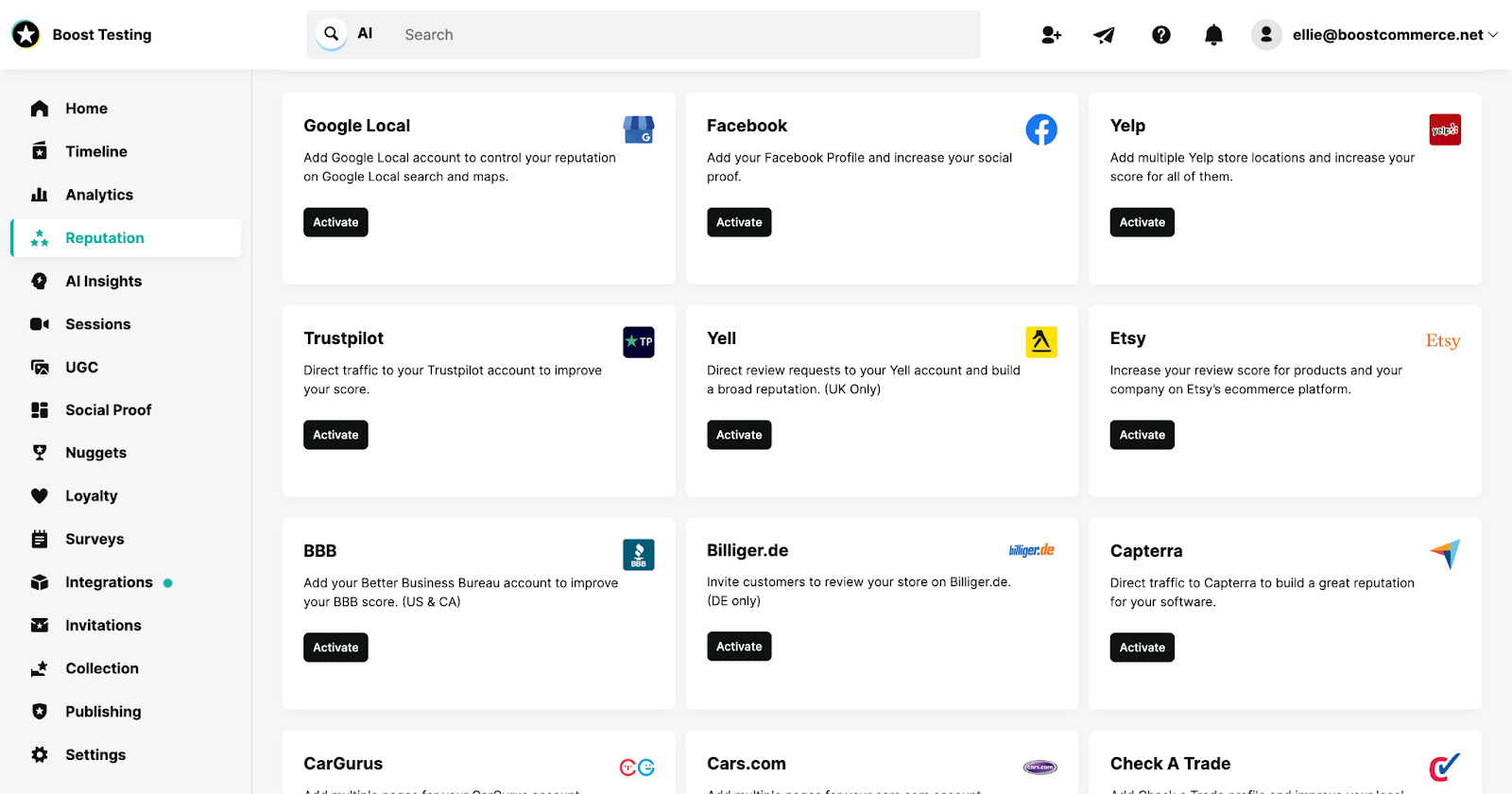1512x794 pixels.
Task: Click the Loyalty heart icon
Action: pos(40,496)
